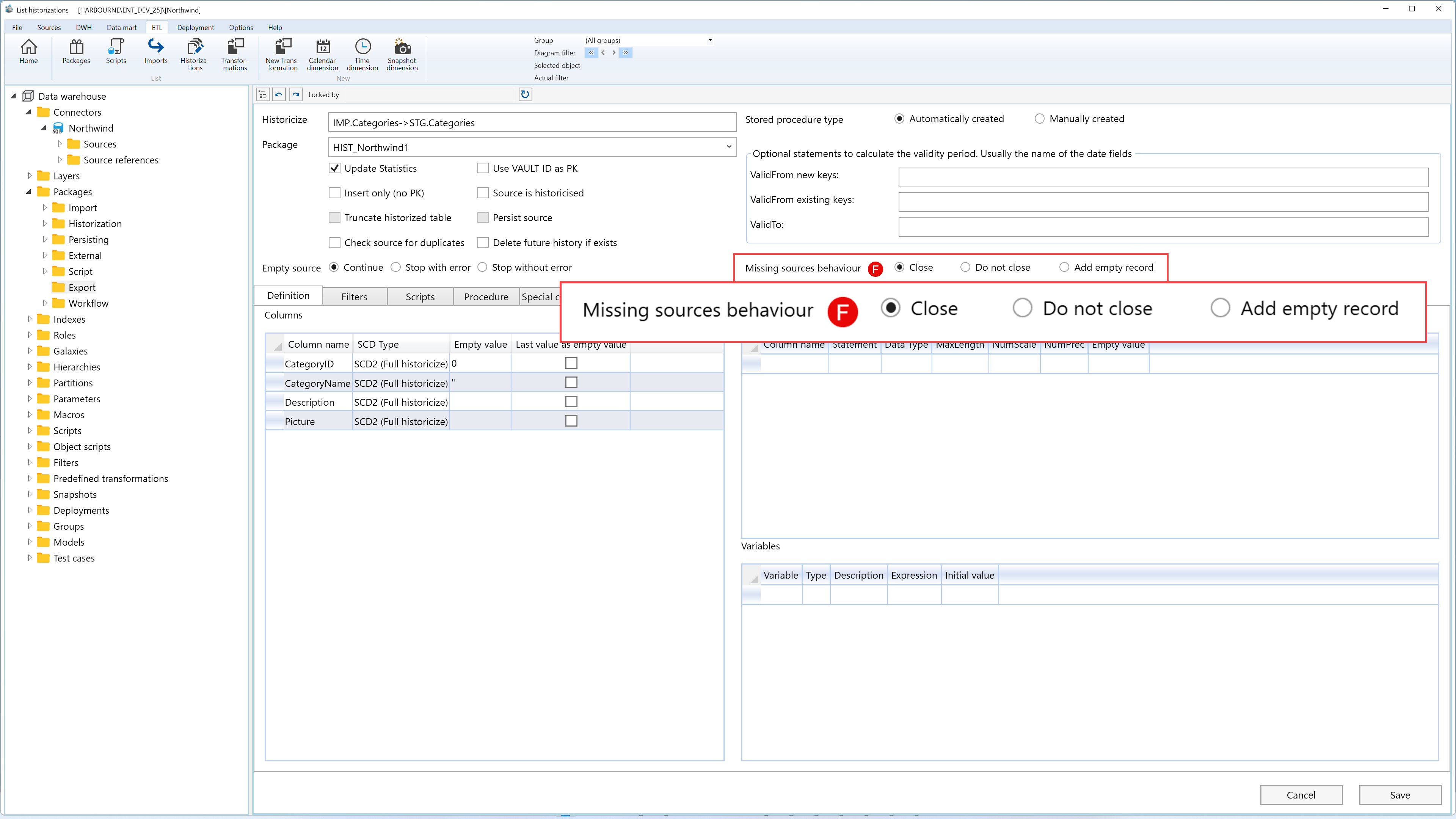Switch to the Data mart tab

click(x=121, y=27)
